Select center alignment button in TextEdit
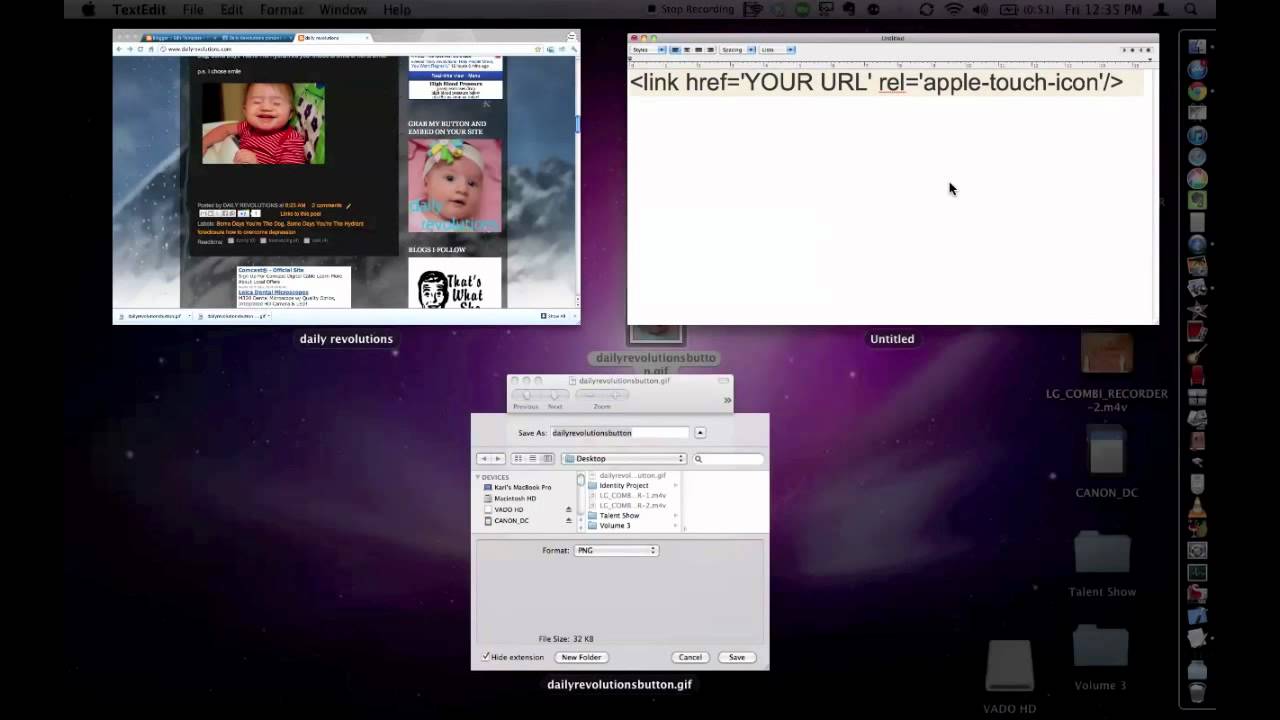 coord(686,49)
